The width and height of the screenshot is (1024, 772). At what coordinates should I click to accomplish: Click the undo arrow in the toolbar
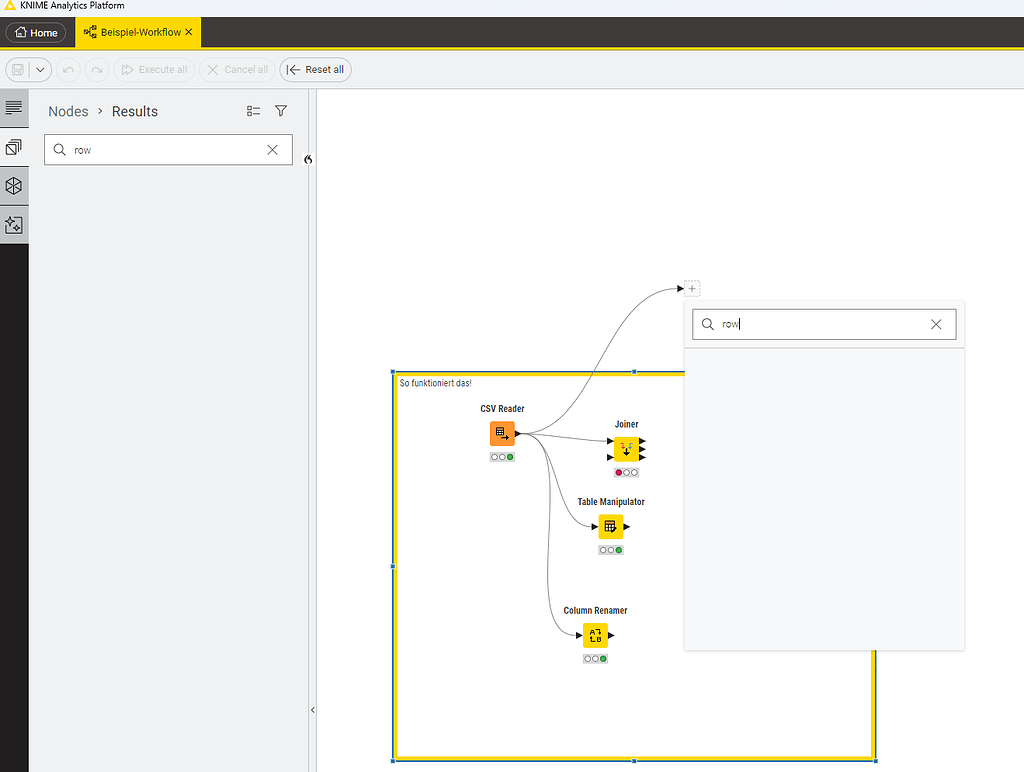(x=68, y=69)
